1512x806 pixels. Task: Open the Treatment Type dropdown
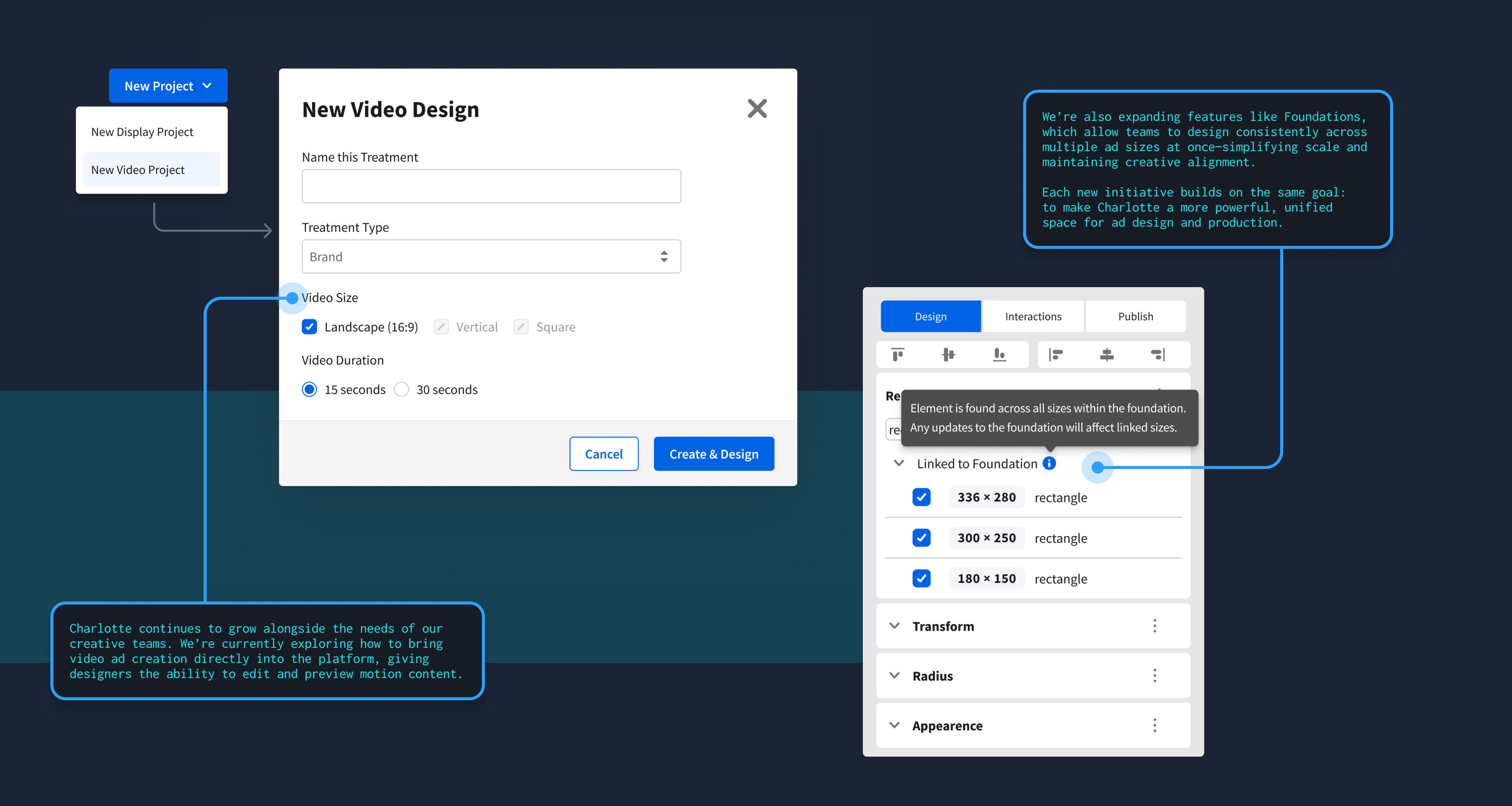click(x=491, y=256)
